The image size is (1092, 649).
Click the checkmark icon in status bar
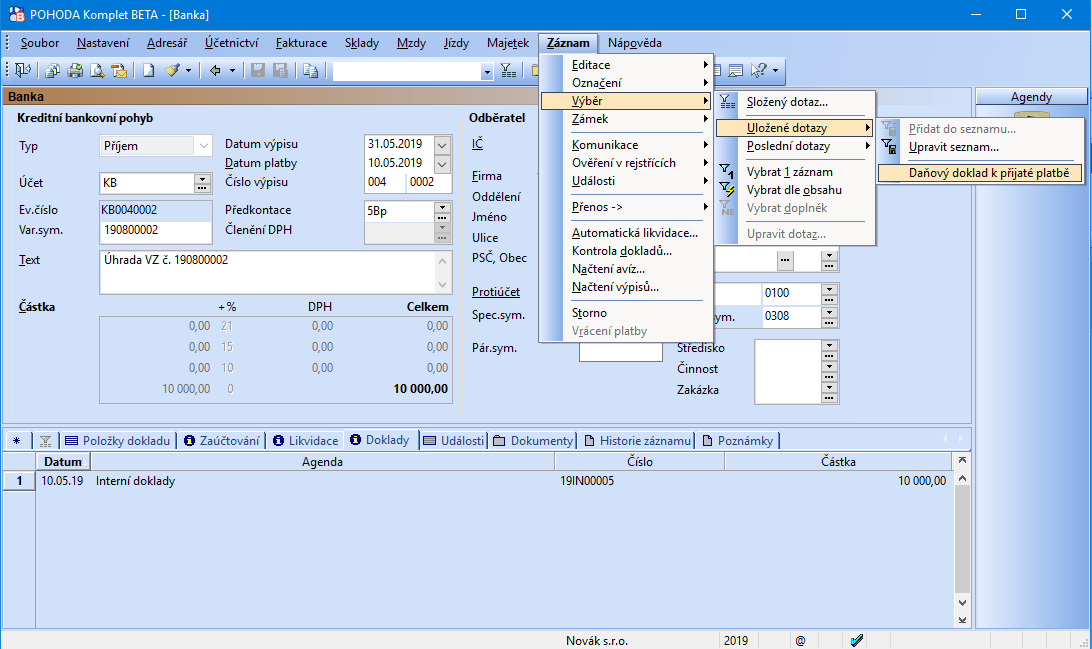(x=857, y=640)
